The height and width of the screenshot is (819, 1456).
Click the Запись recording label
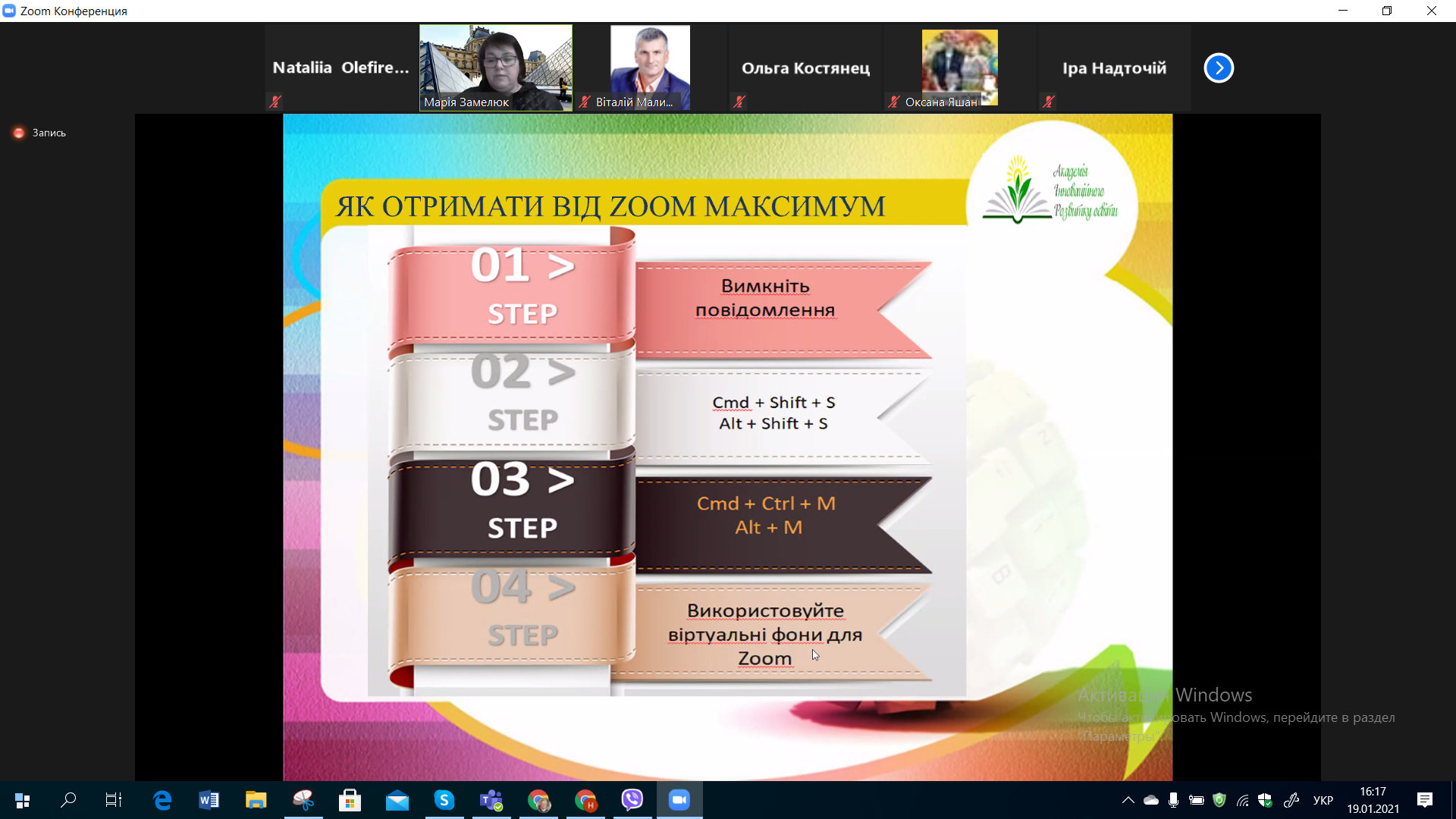[x=49, y=133]
